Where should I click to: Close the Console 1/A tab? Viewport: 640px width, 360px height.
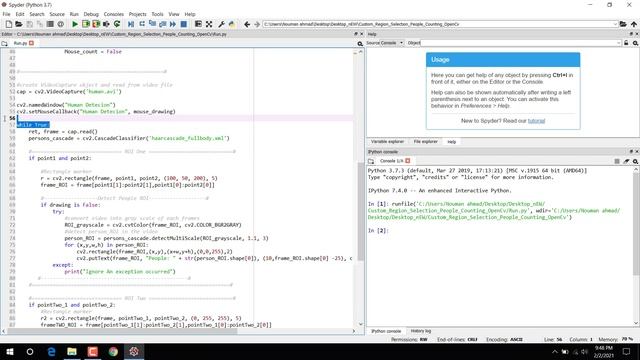[408, 161]
